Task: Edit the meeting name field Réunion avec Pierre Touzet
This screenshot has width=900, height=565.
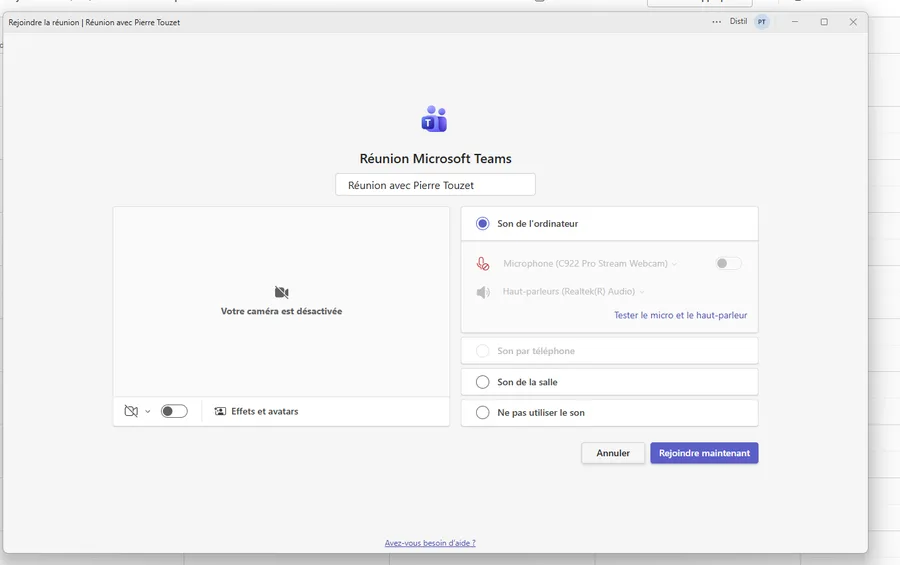Action: click(435, 185)
